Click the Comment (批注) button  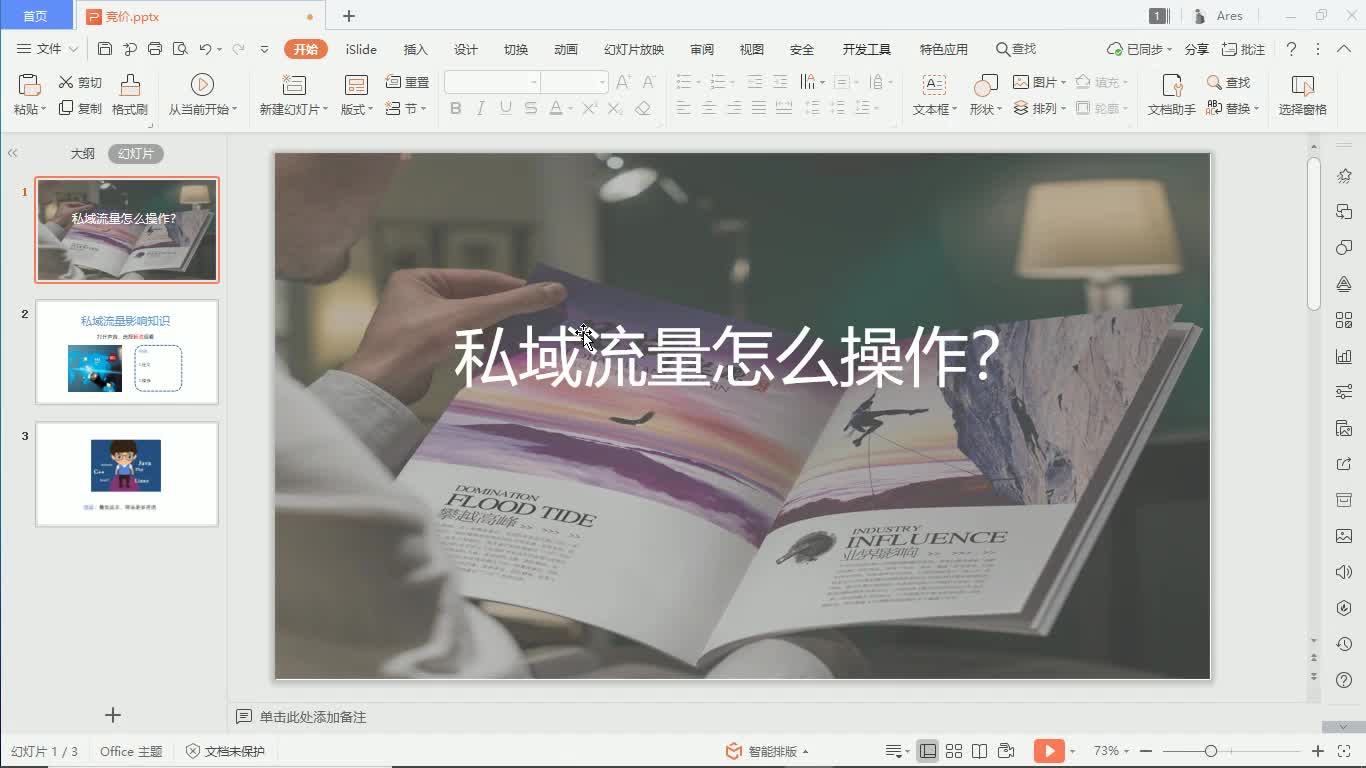(1243, 49)
